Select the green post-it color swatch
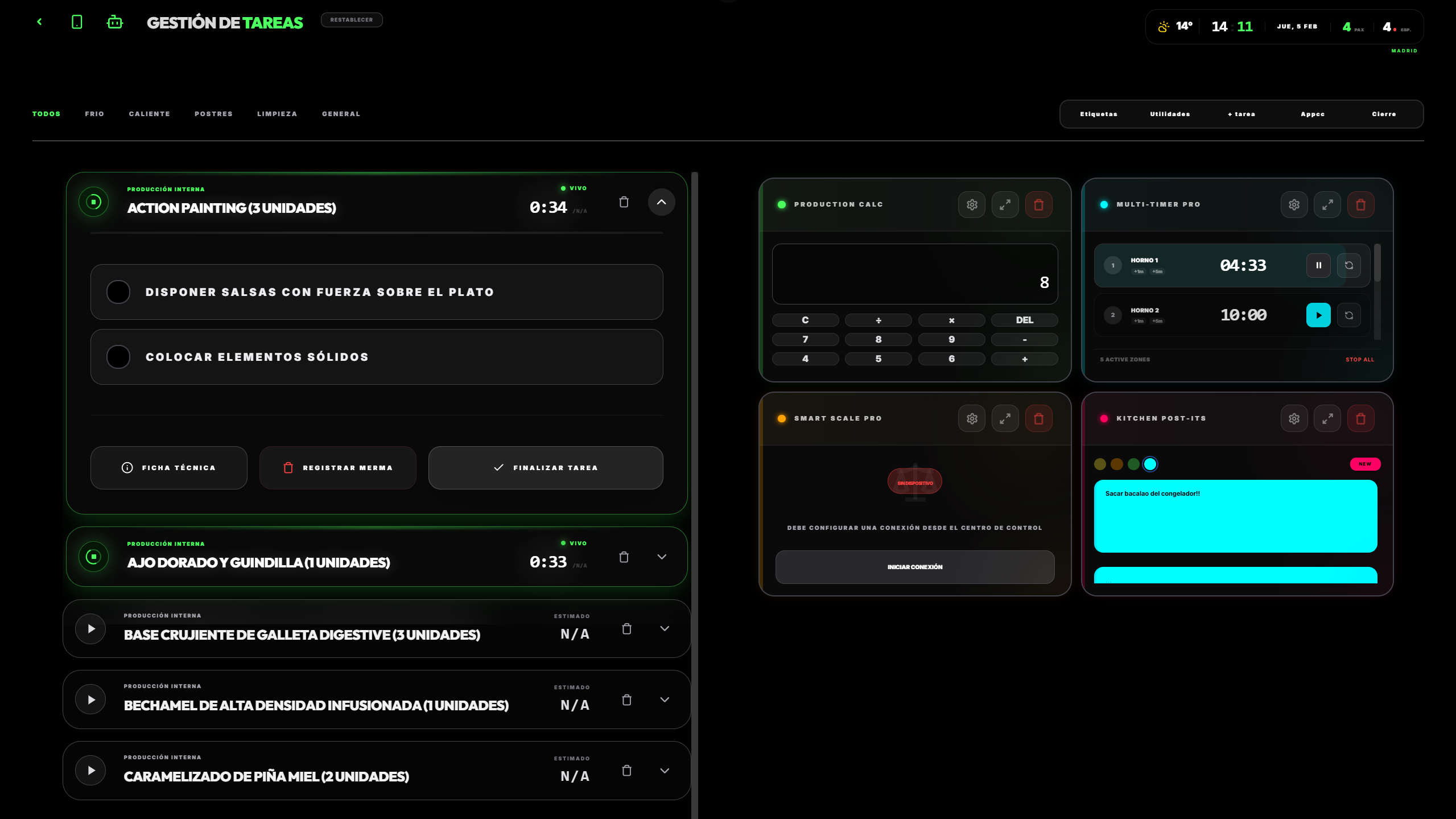Viewport: 1456px width, 819px height. [x=1133, y=464]
